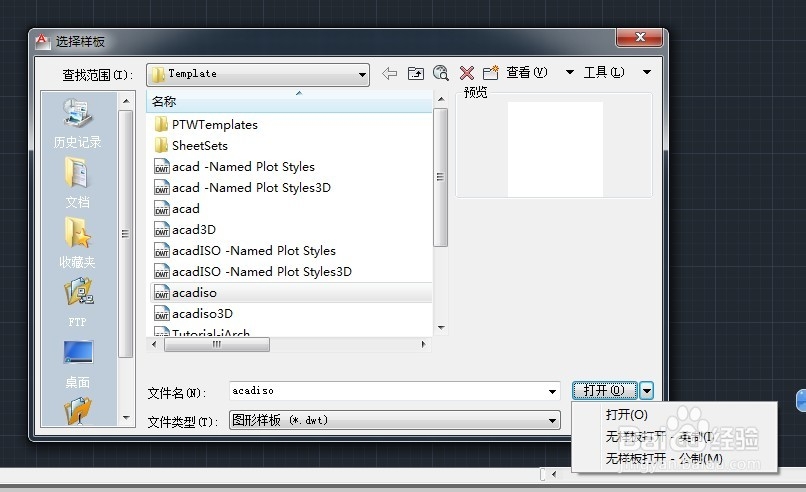Select the acad template file
Viewport: 806px width, 492px height.
click(x=177, y=209)
